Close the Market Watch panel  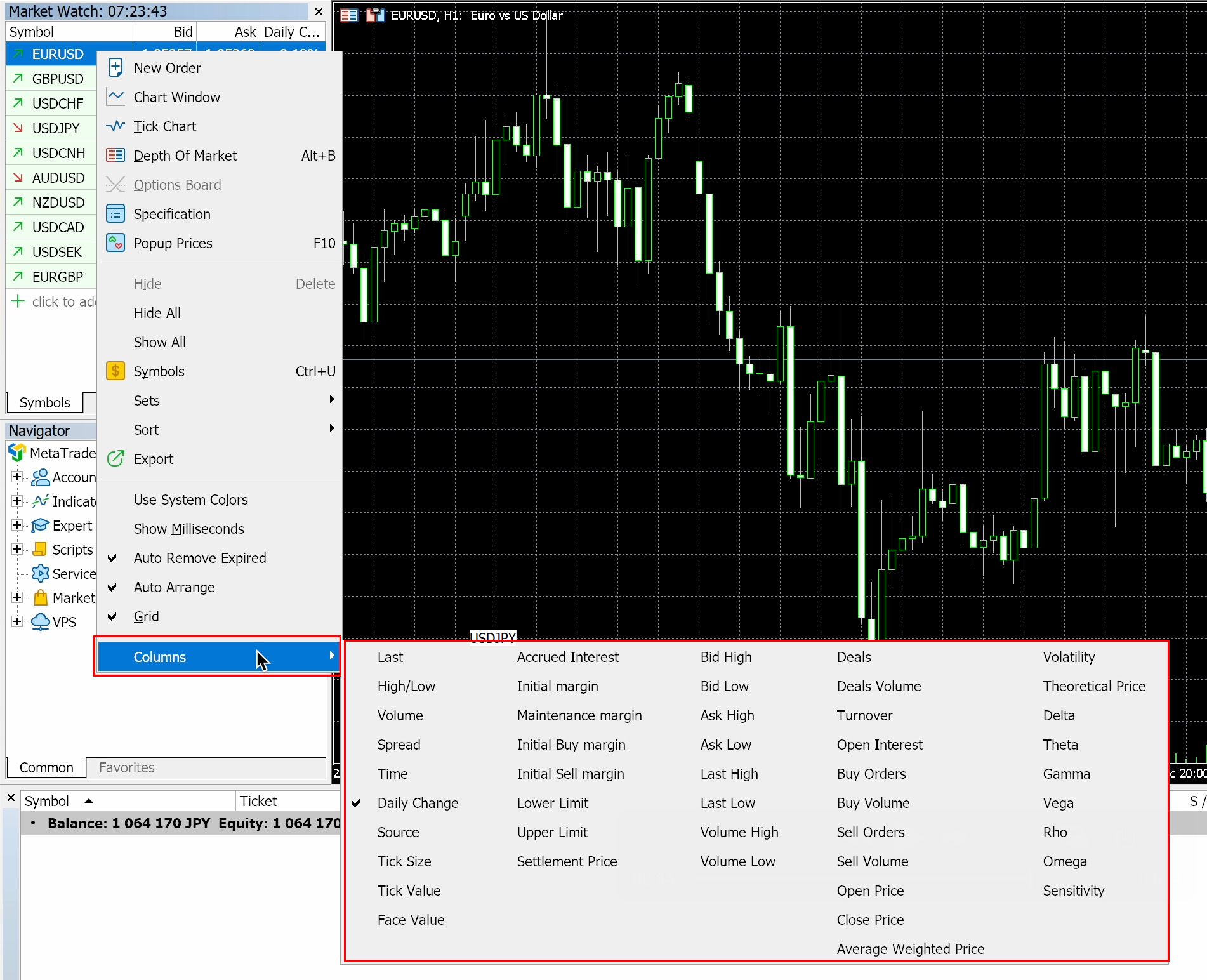pos(319,11)
